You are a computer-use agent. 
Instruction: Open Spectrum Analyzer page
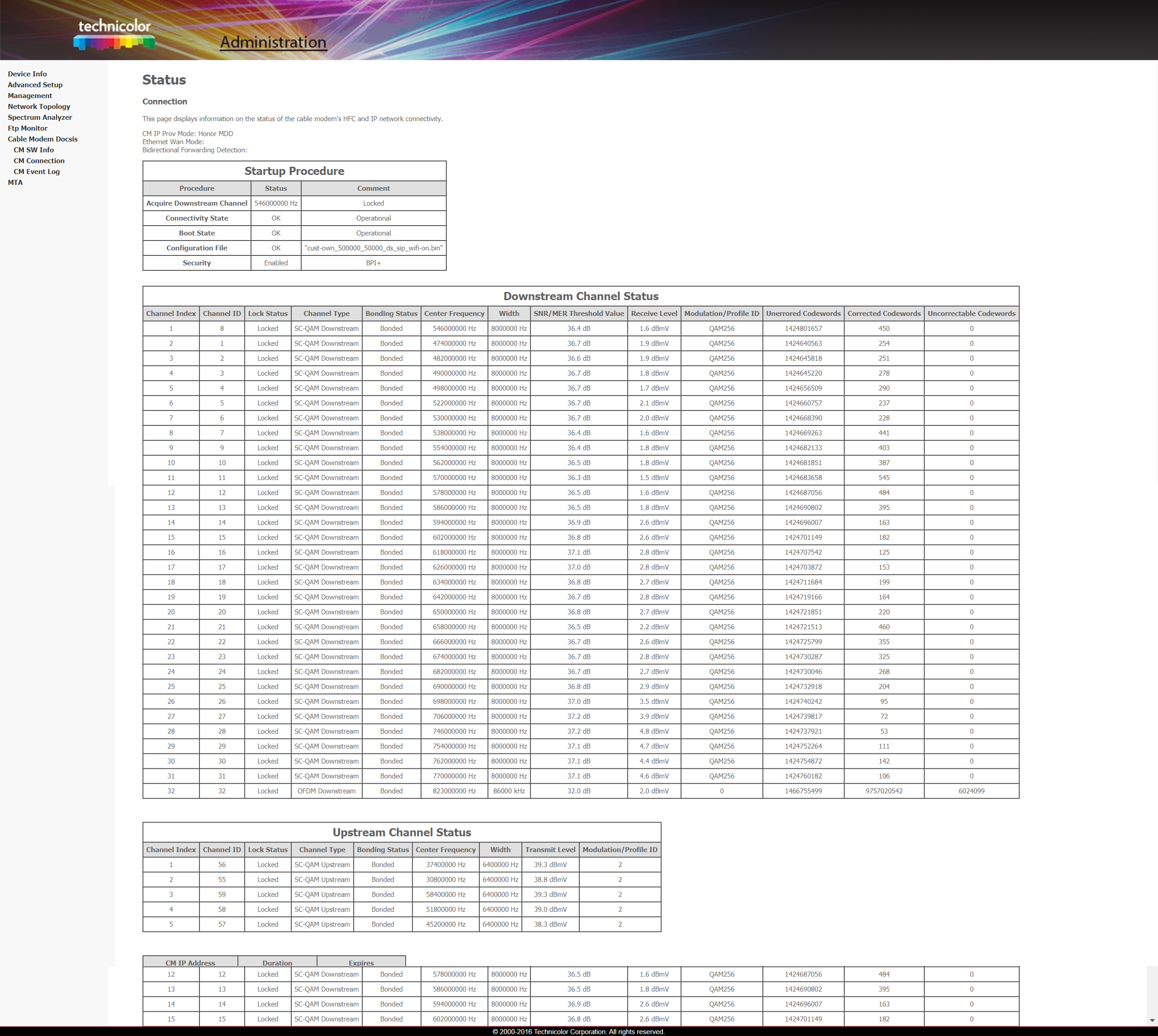click(40, 117)
